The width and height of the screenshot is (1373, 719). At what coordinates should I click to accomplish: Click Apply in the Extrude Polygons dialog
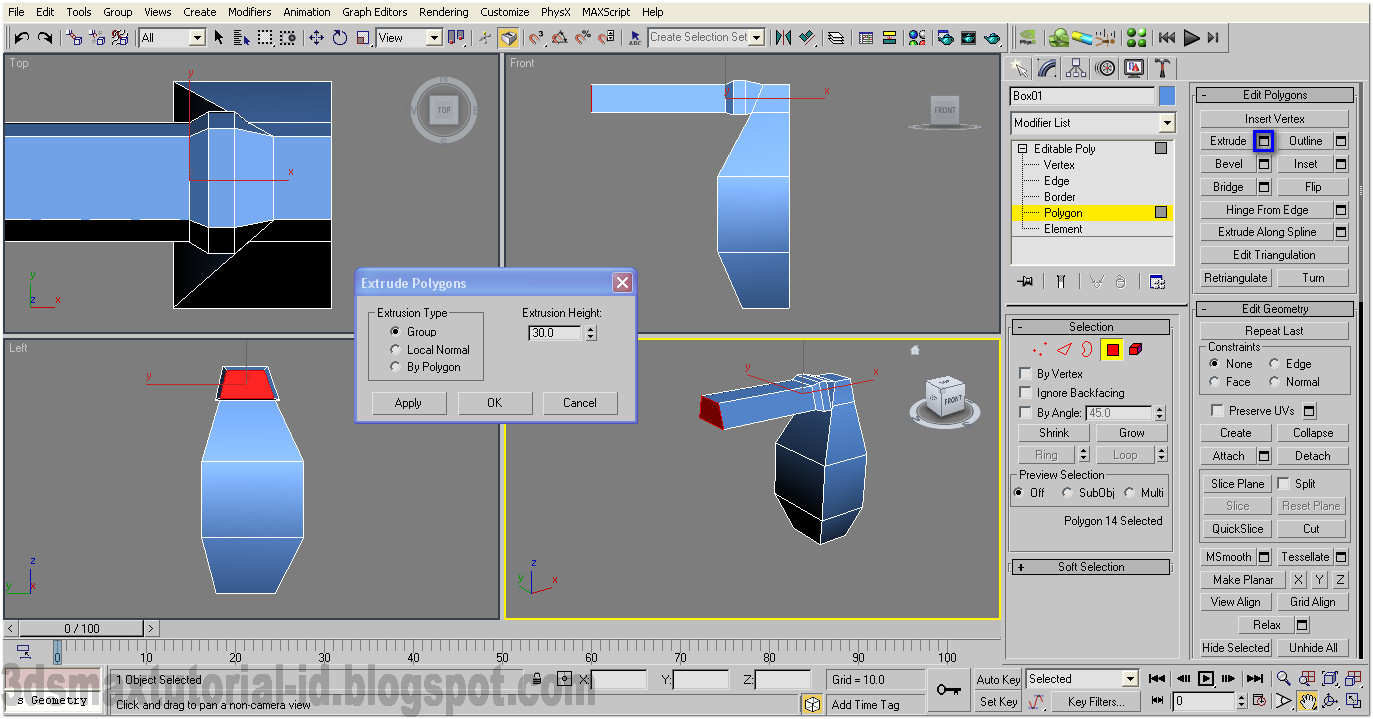[x=408, y=403]
